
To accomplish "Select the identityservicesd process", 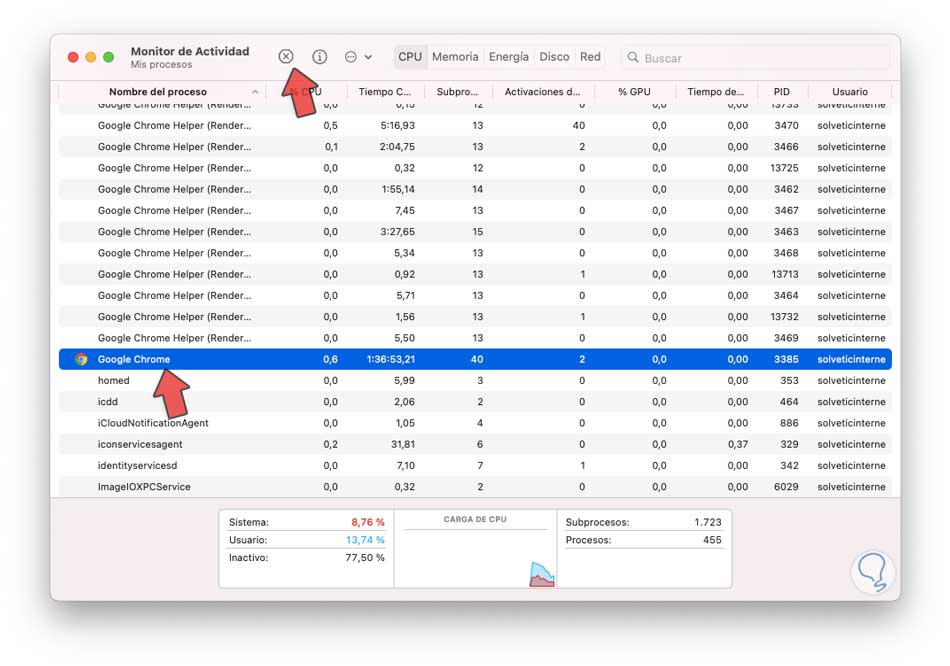I will pos(475,465).
